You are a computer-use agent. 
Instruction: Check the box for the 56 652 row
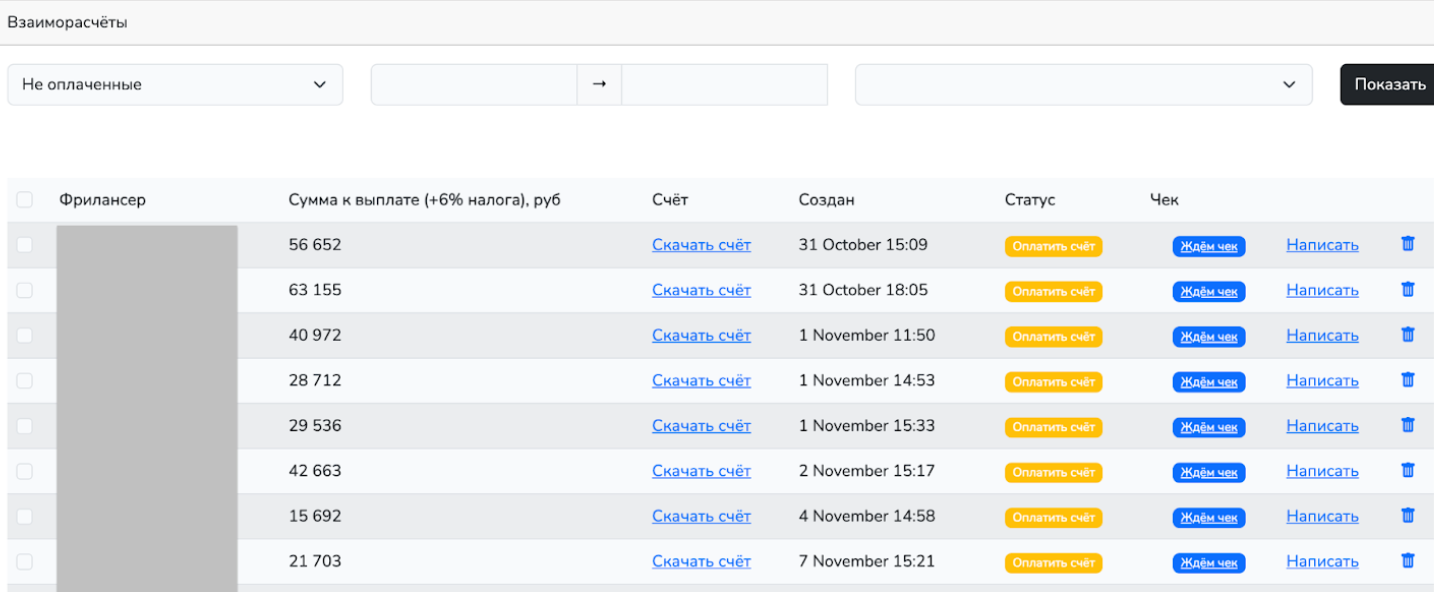click(x=24, y=245)
